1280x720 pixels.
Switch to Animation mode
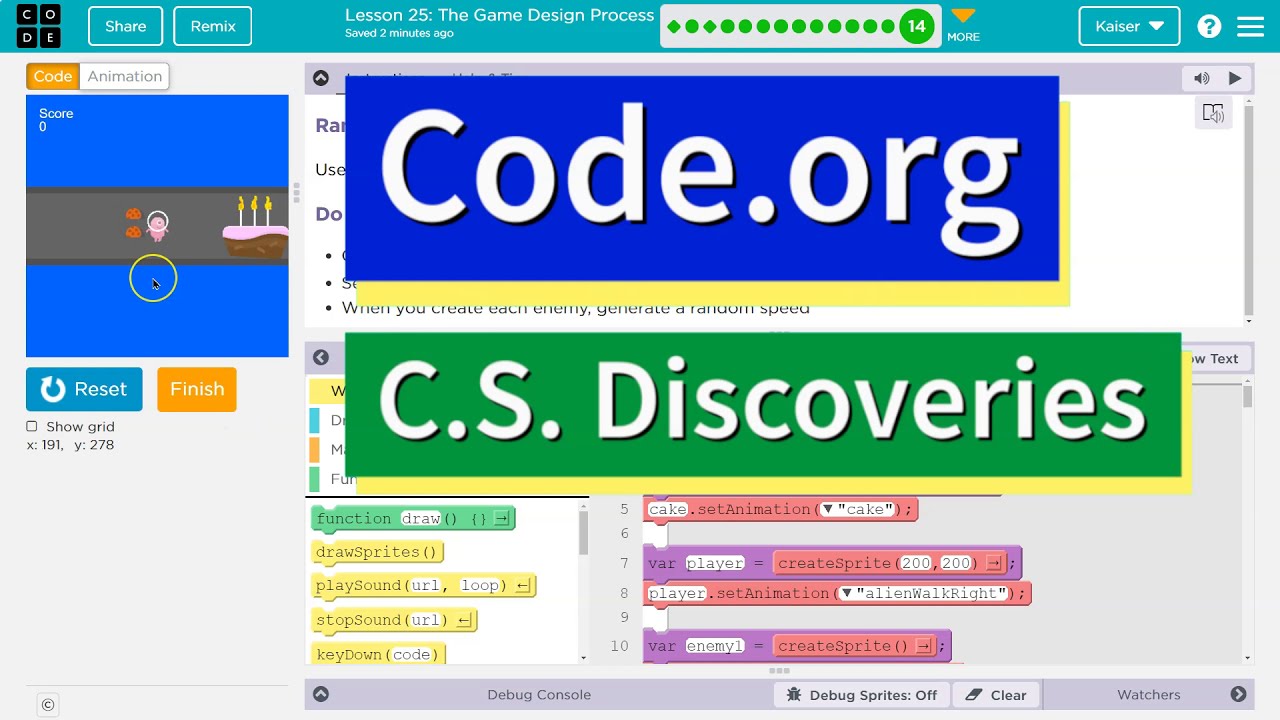click(x=124, y=76)
